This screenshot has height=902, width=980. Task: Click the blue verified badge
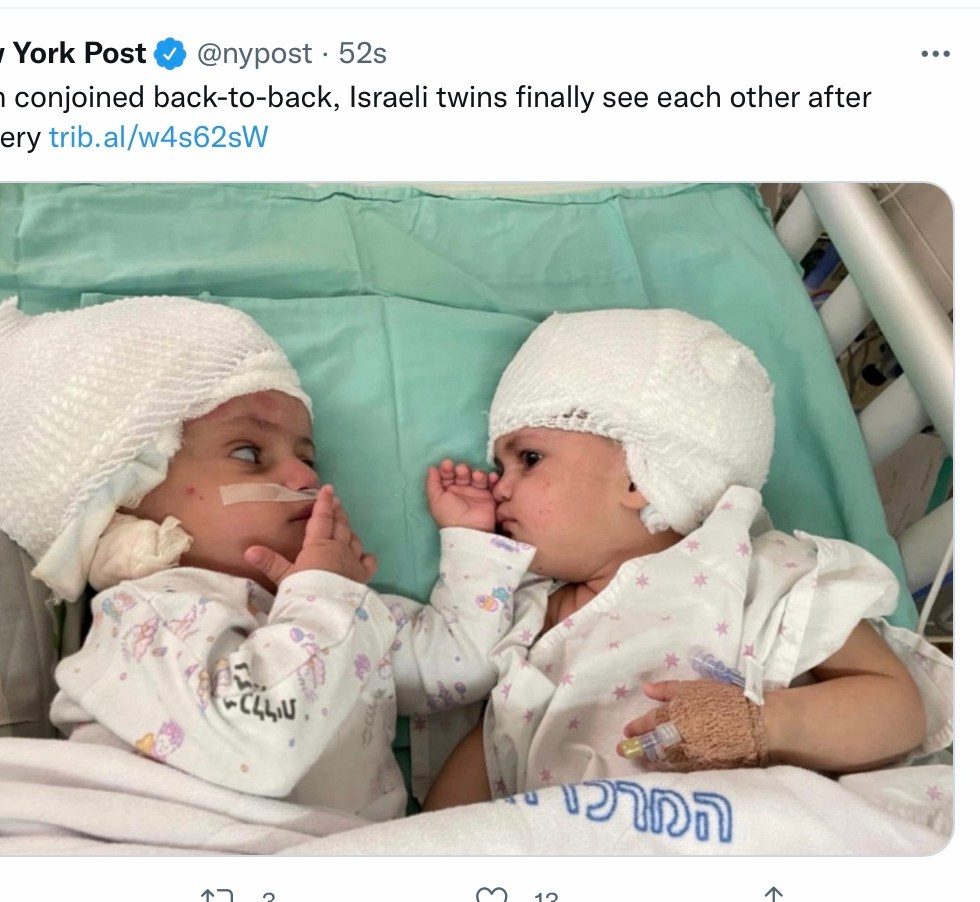click(170, 54)
